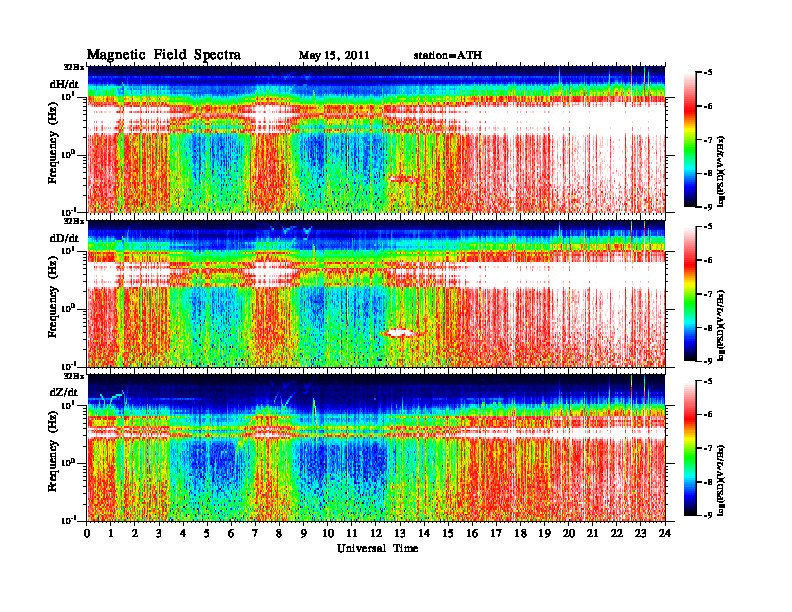Click the date "May 15, 2011"

coord(334,56)
